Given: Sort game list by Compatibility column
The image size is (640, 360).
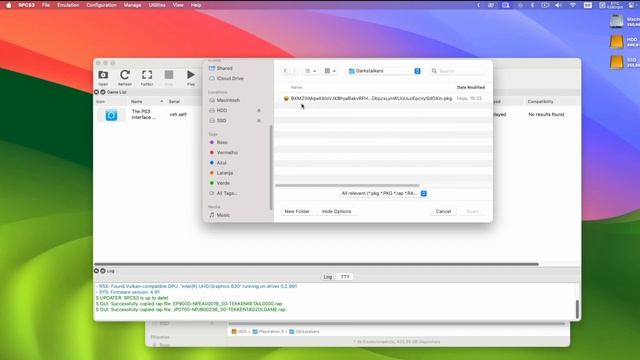Looking at the screenshot, I should tap(540, 101).
